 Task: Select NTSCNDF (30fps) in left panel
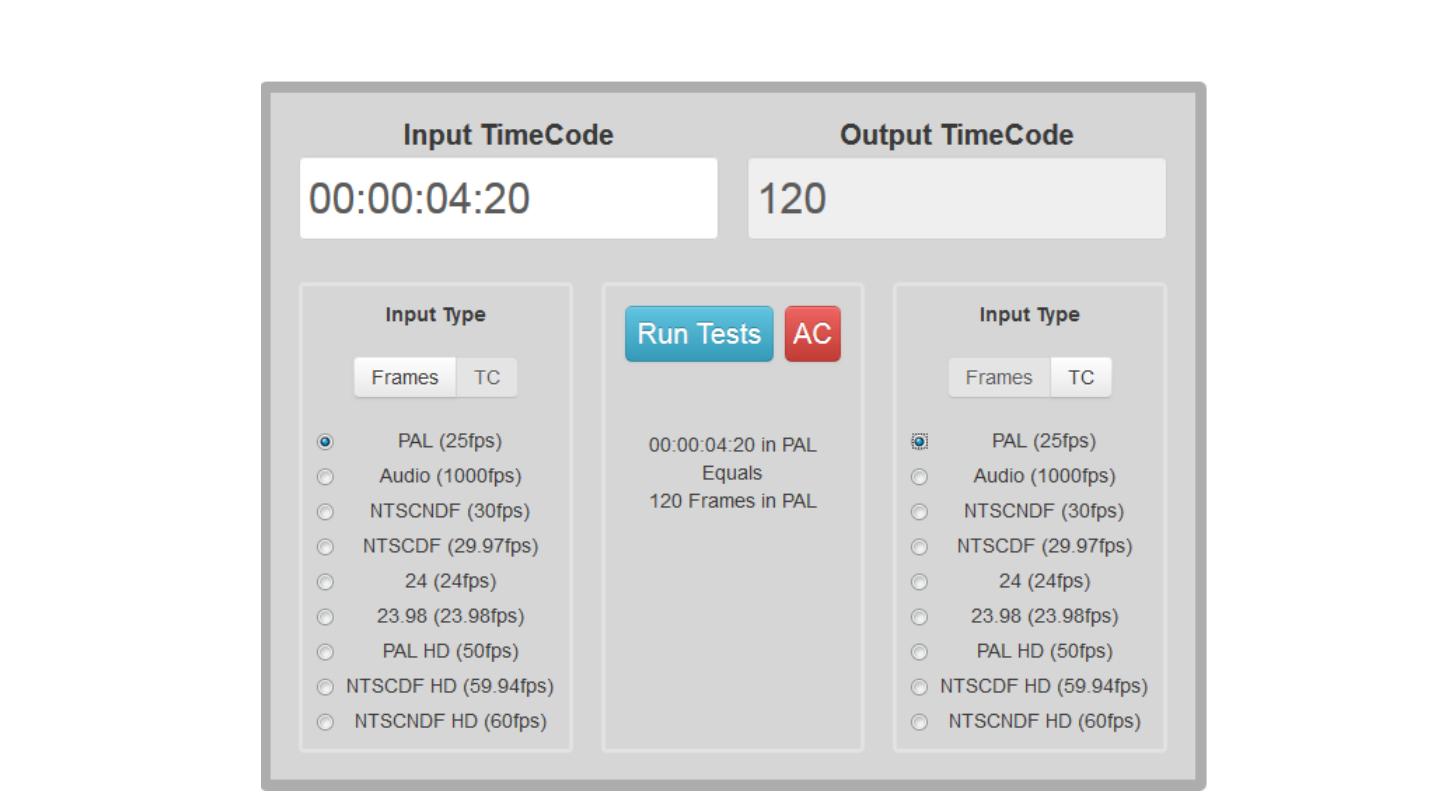[x=325, y=512]
